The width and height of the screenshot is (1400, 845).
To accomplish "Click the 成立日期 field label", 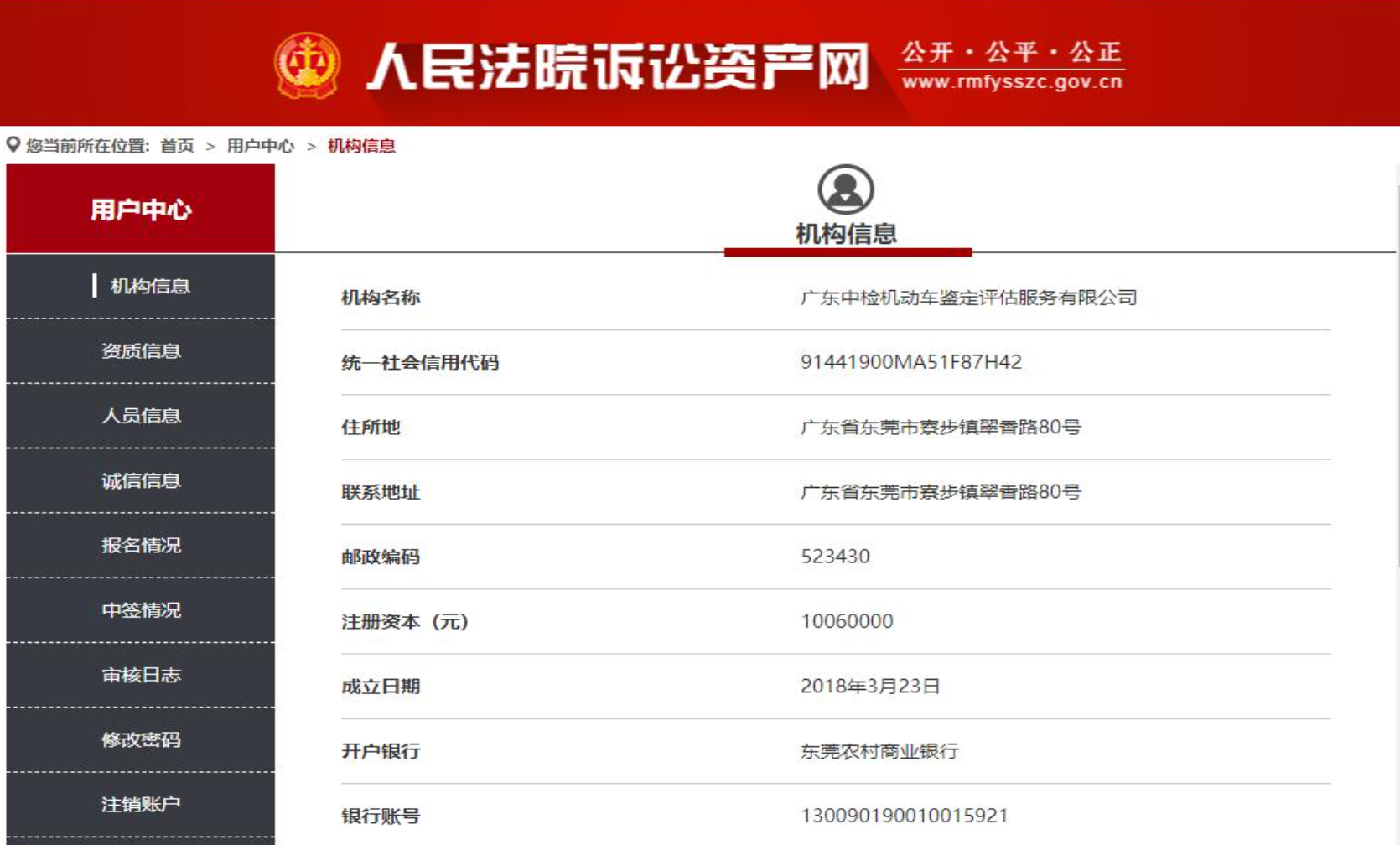I will 381,687.
